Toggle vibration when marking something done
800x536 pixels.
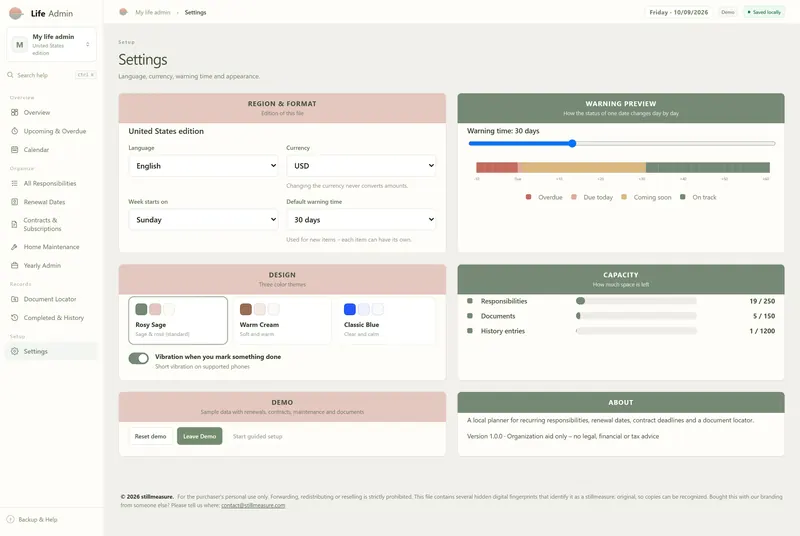[138, 358]
